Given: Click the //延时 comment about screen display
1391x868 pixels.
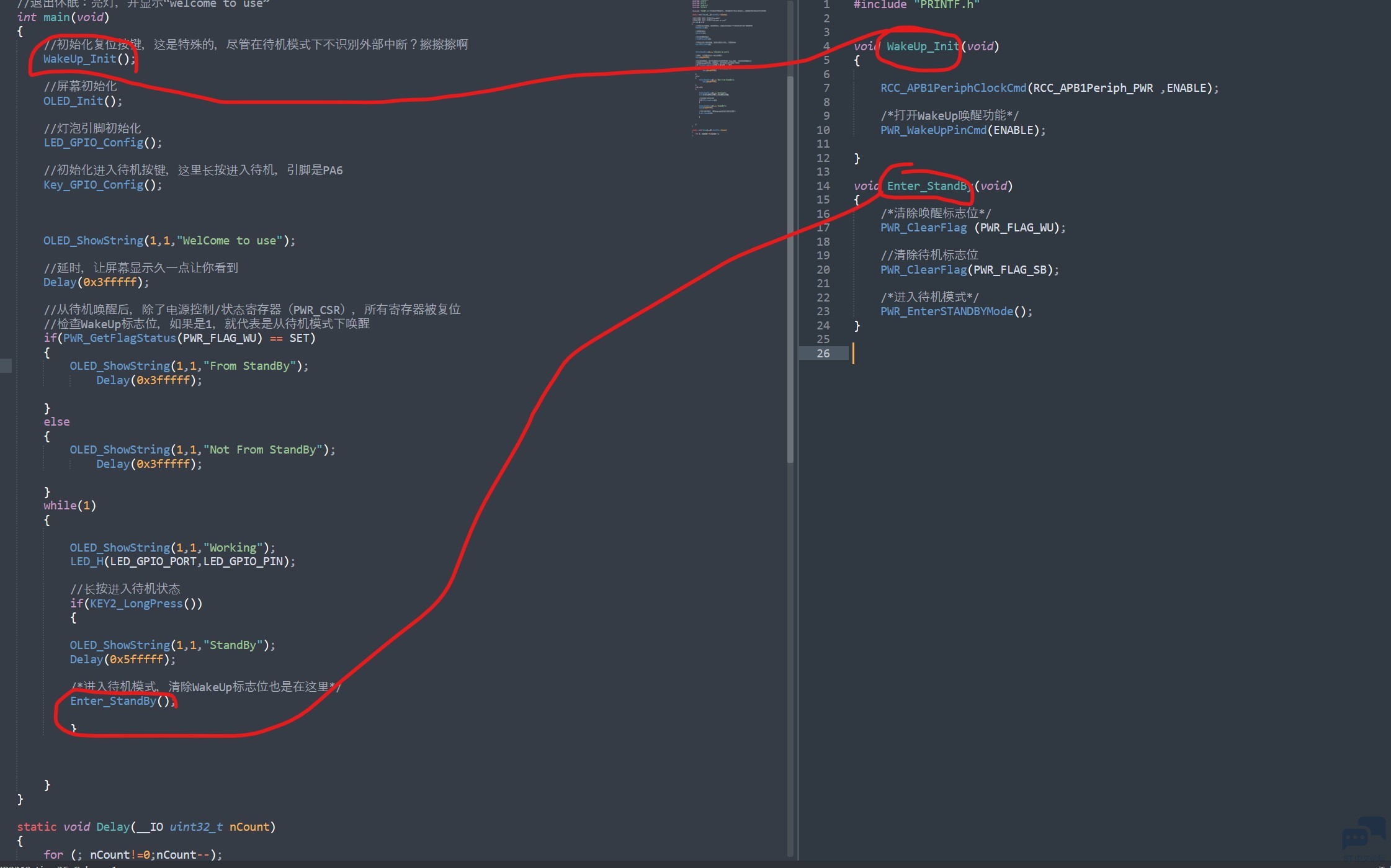Looking at the screenshot, I should [141, 268].
